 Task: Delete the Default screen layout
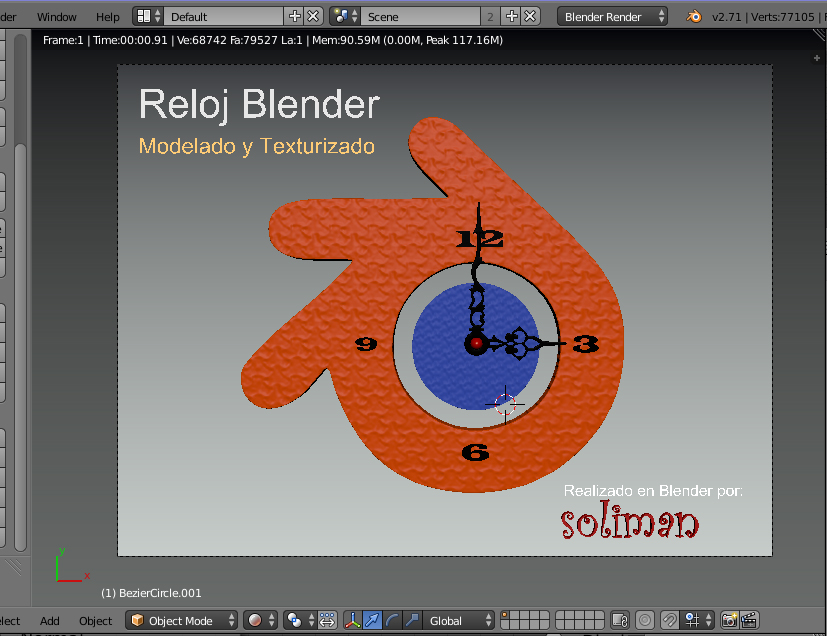click(x=313, y=16)
